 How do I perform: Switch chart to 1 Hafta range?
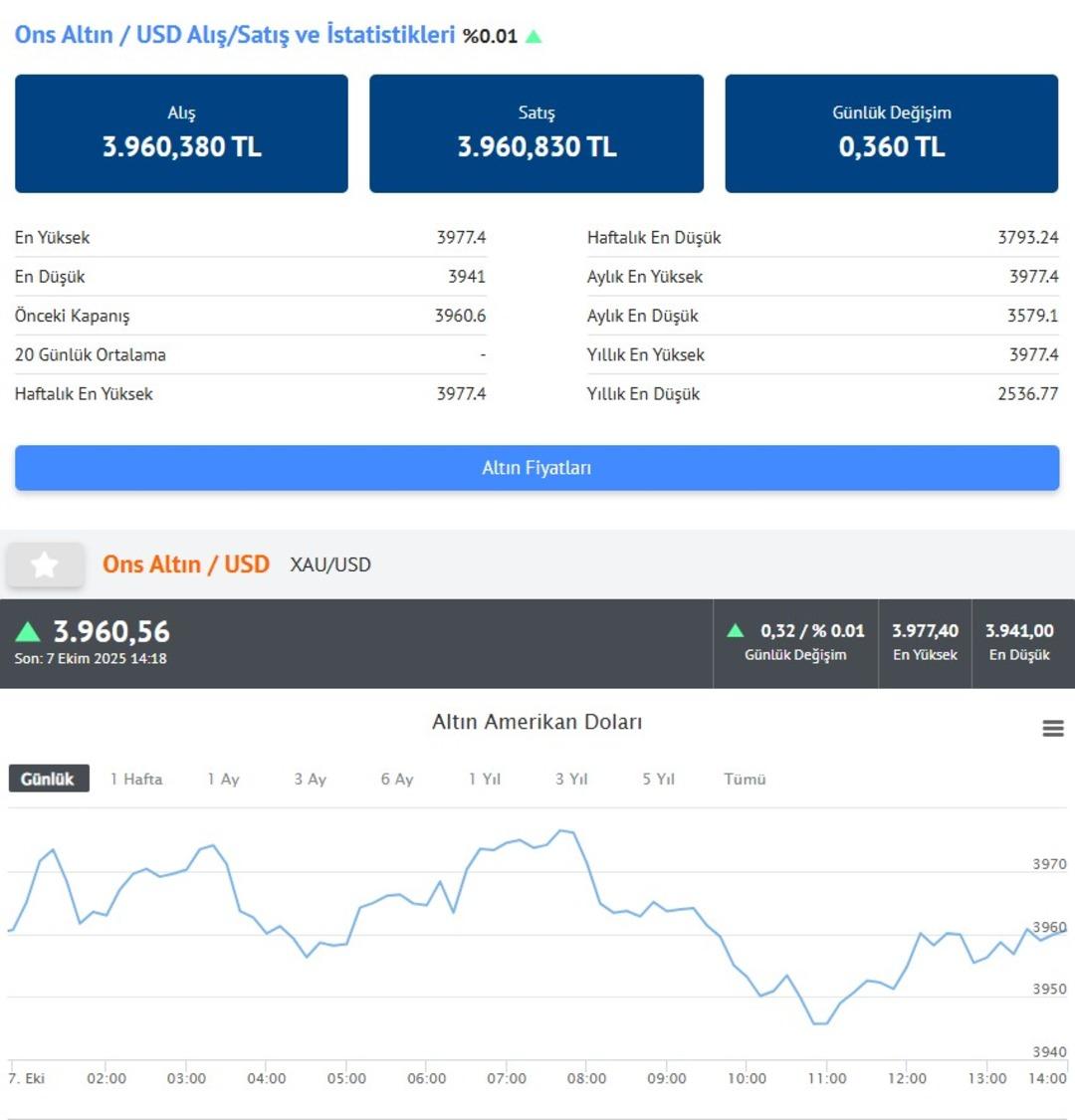[136, 779]
